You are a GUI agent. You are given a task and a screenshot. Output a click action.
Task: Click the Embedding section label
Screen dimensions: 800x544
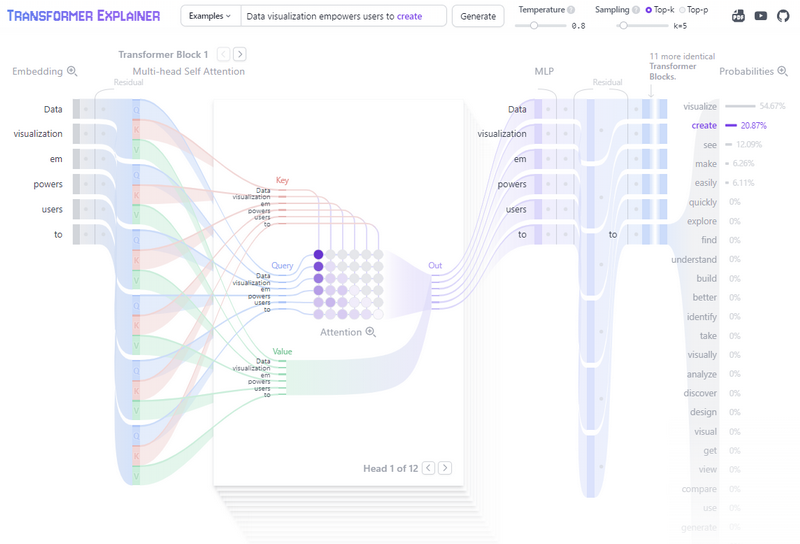(x=37, y=71)
